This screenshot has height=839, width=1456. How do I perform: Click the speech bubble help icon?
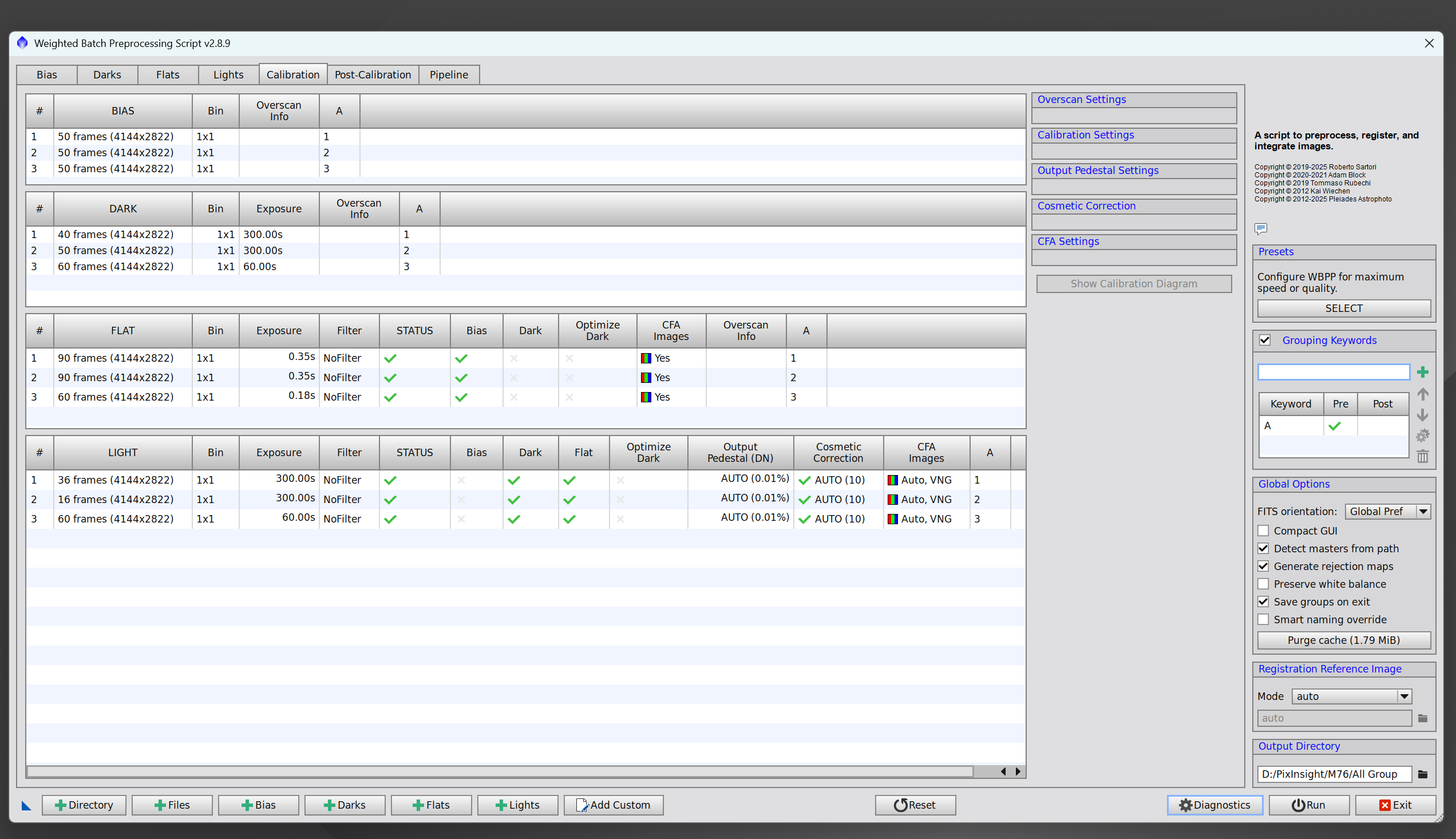click(x=1260, y=229)
